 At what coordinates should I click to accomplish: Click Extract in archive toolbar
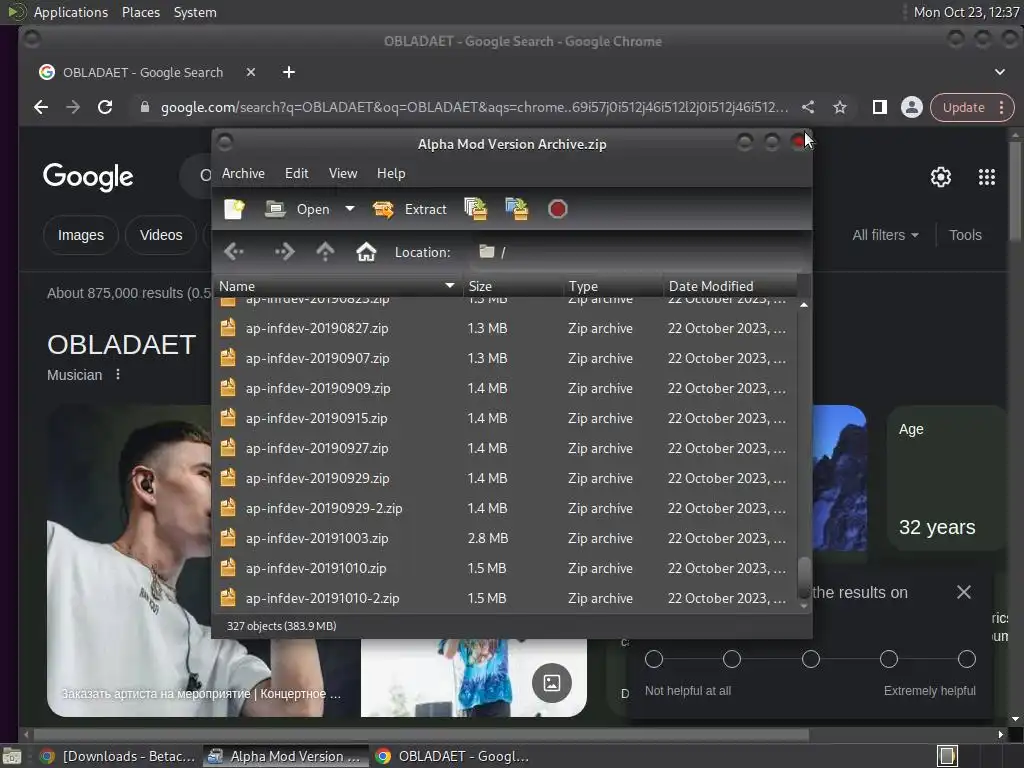[x=410, y=209]
